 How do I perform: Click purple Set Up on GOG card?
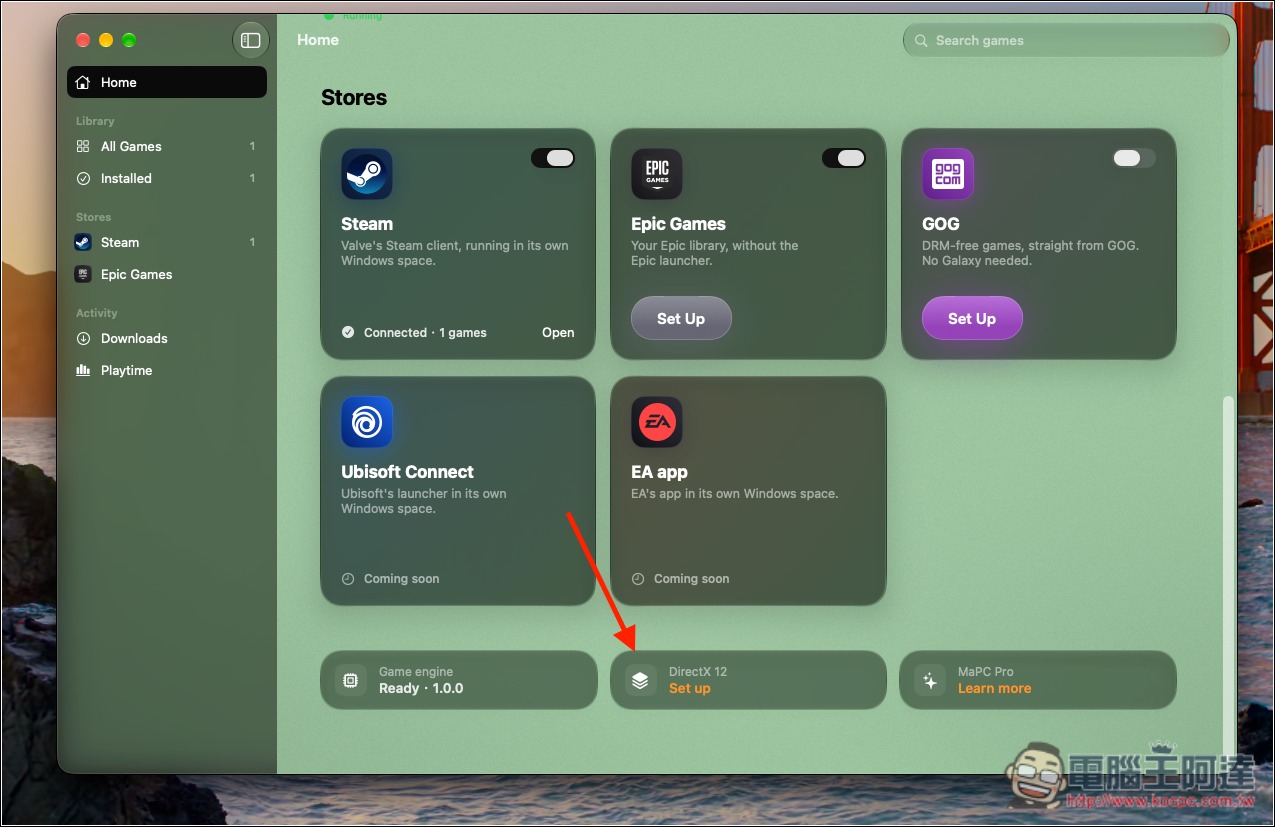tap(972, 319)
